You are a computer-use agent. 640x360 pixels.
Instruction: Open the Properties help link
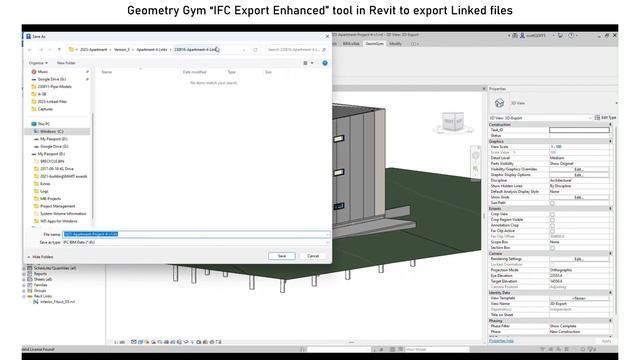(x=501, y=340)
